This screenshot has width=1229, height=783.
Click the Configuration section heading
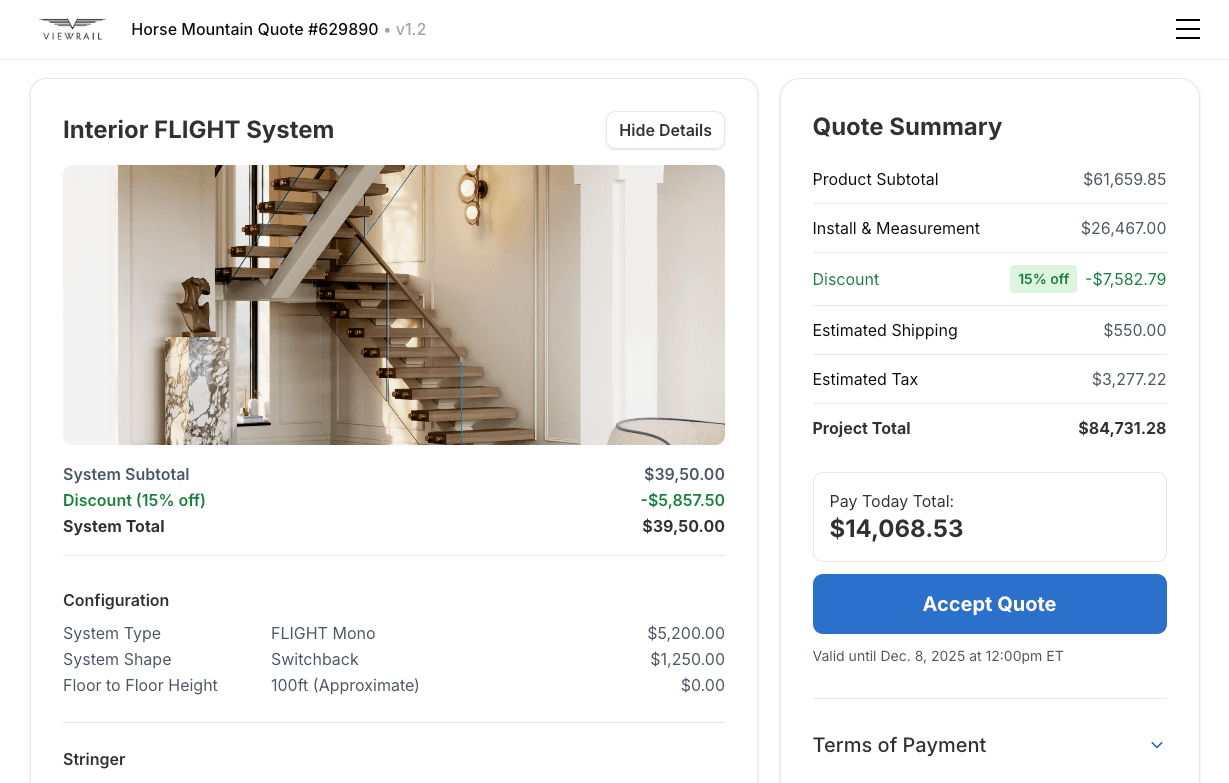(116, 601)
